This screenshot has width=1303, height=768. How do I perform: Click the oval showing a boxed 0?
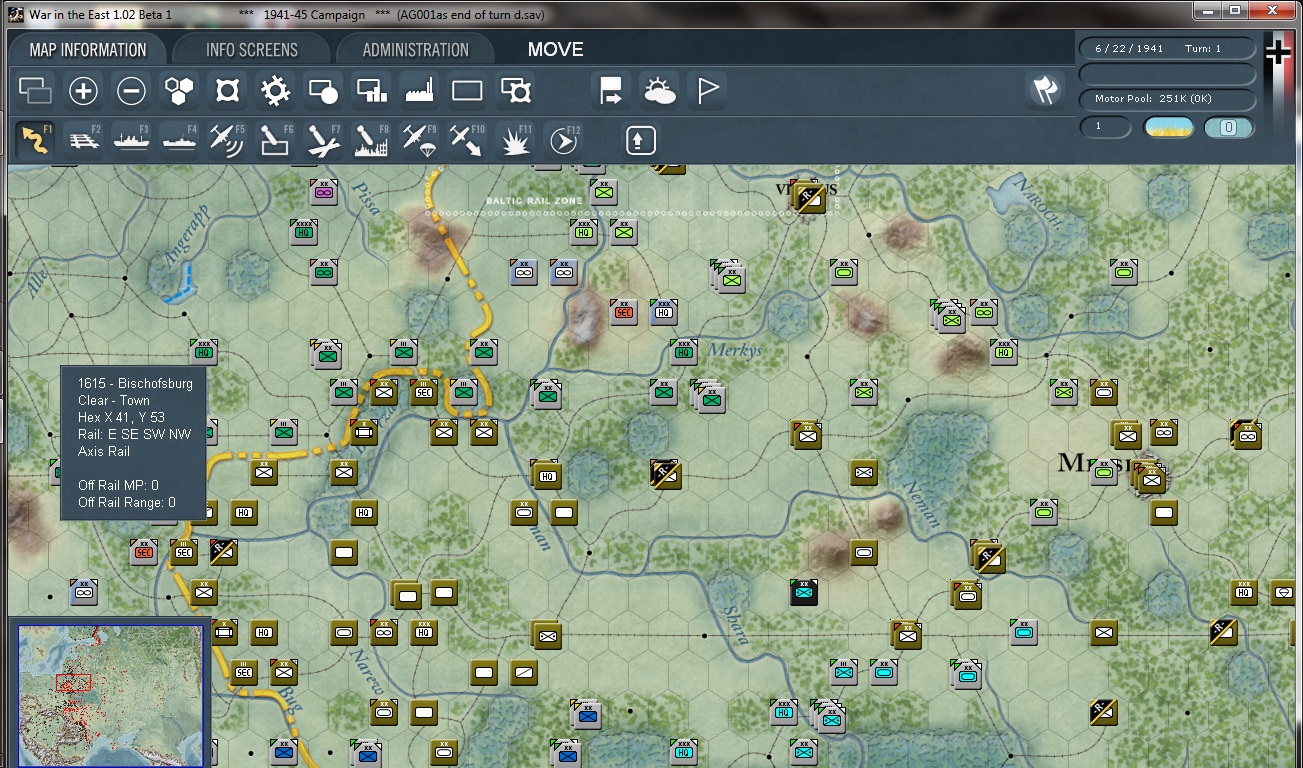point(1229,128)
